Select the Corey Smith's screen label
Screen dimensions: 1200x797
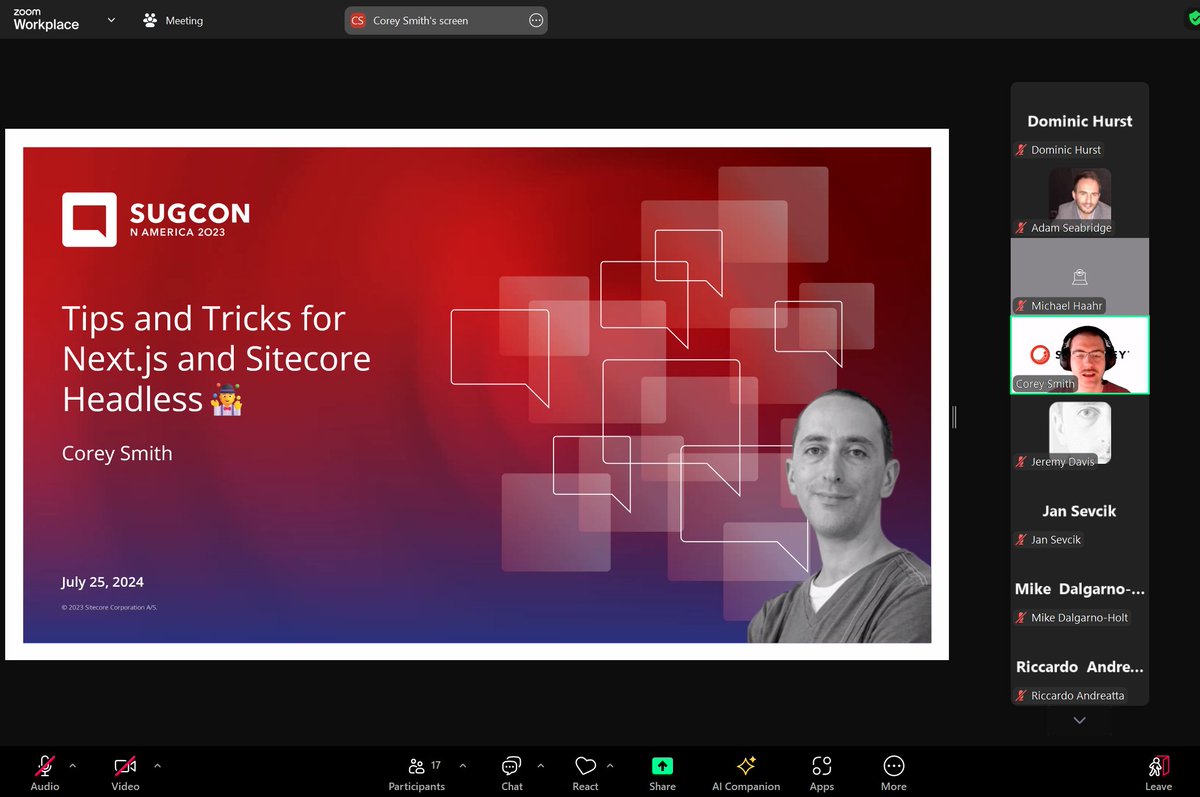(420, 20)
